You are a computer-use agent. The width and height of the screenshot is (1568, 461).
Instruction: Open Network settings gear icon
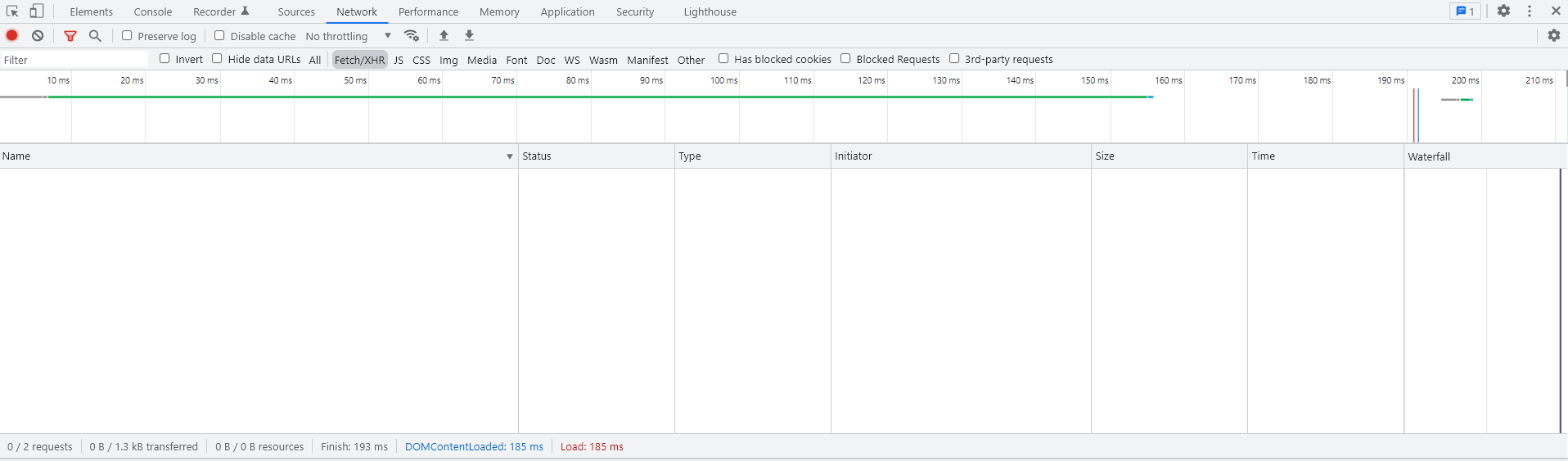[1553, 35]
